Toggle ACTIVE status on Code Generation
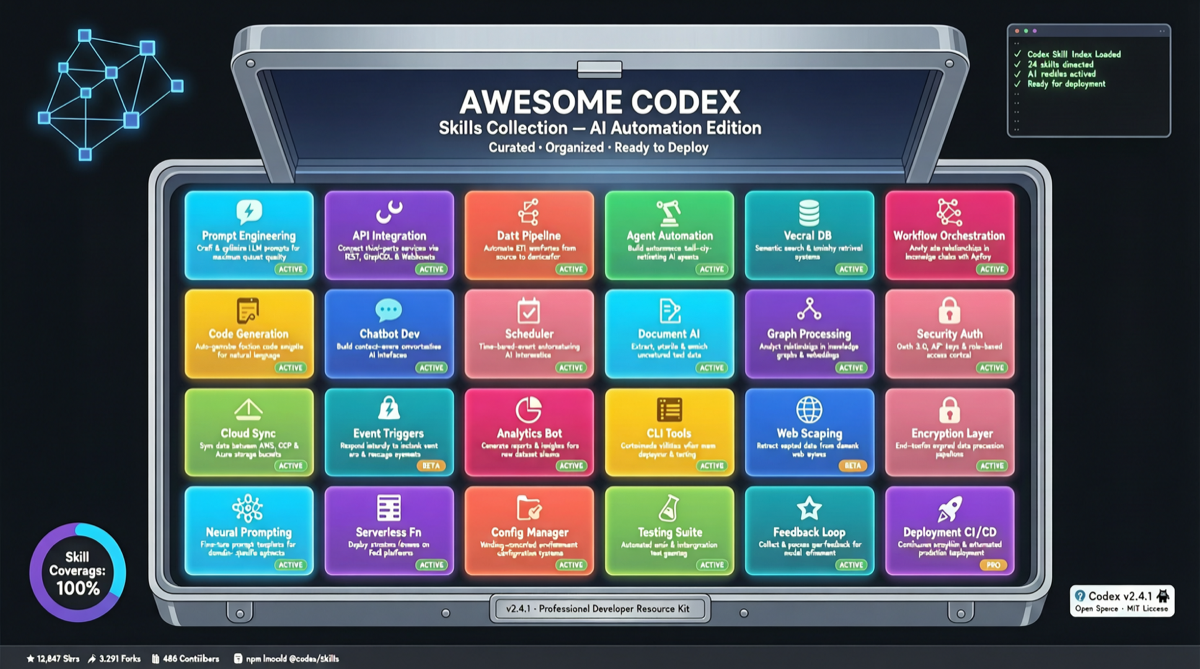Image resolution: width=1200 pixels, height=669 pixels. [291, 368]
